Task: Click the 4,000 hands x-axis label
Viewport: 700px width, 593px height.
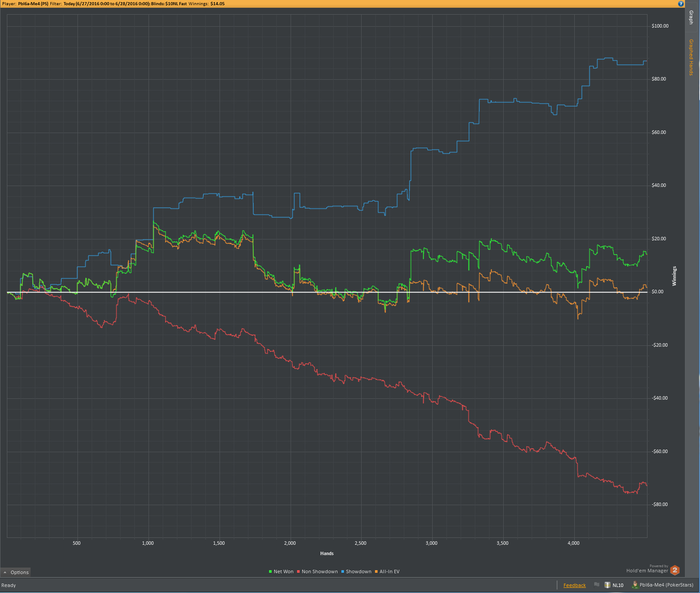Action: point(573,543)
